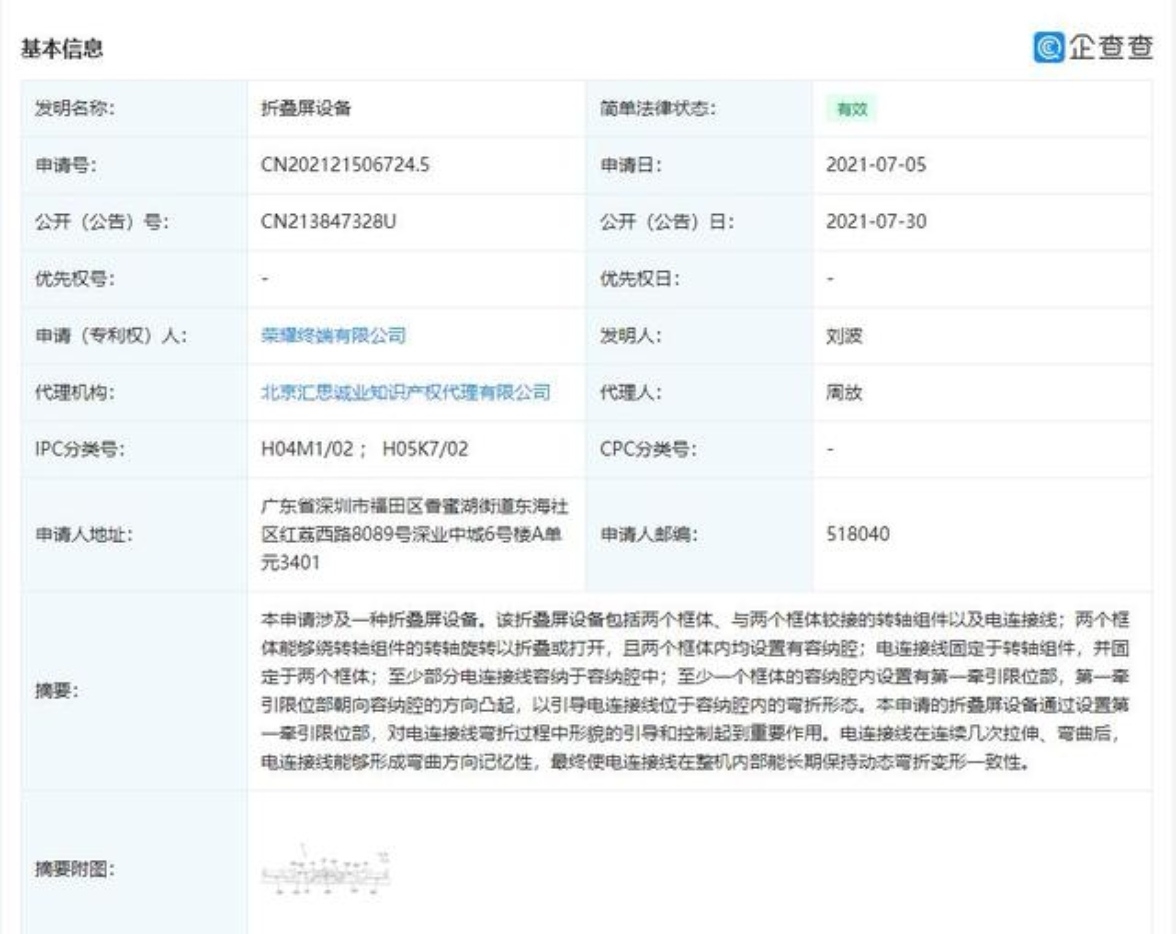The width and height of the screenshot is (1176, 934).
Task: Click the 申请日 label
Action: click(631, 165)
